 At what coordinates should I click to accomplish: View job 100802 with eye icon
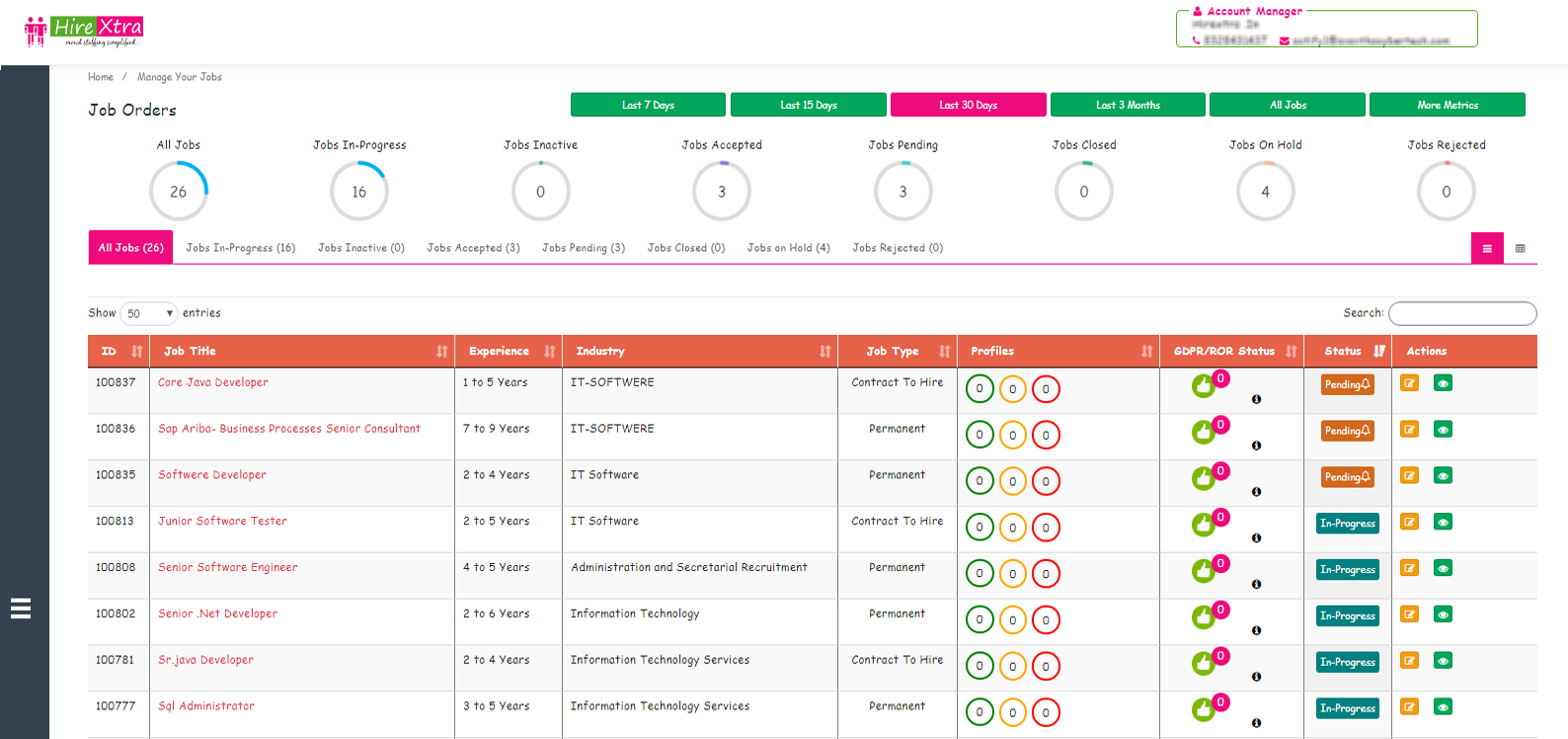(1443, 615)
